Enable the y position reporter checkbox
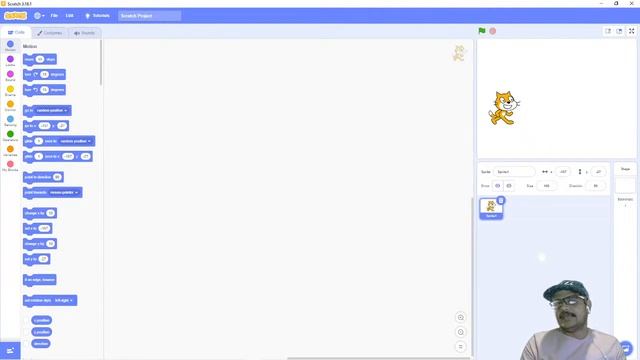 [27, 332]
